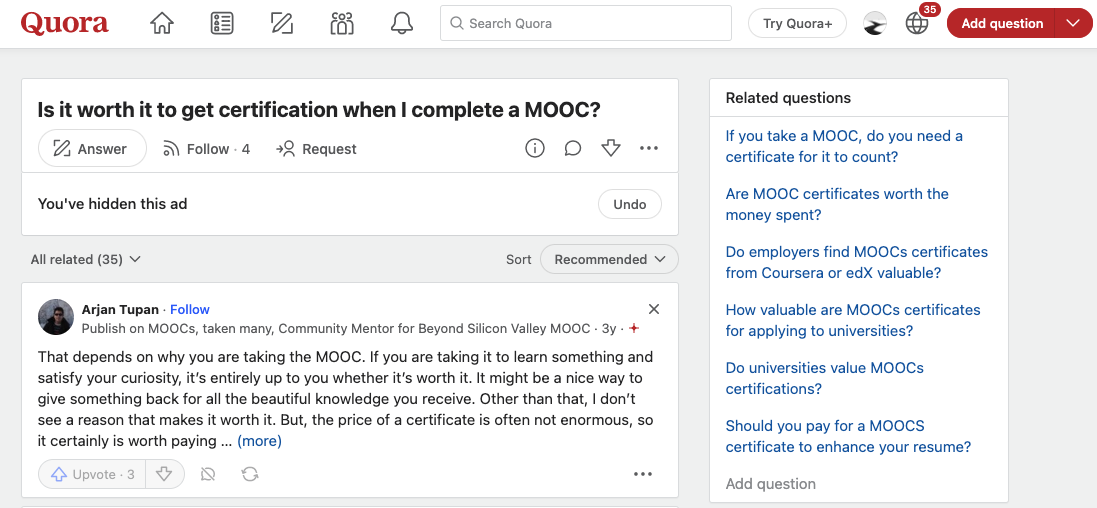Downvote Arjan Tupan's answer

[x=164, y=474]
